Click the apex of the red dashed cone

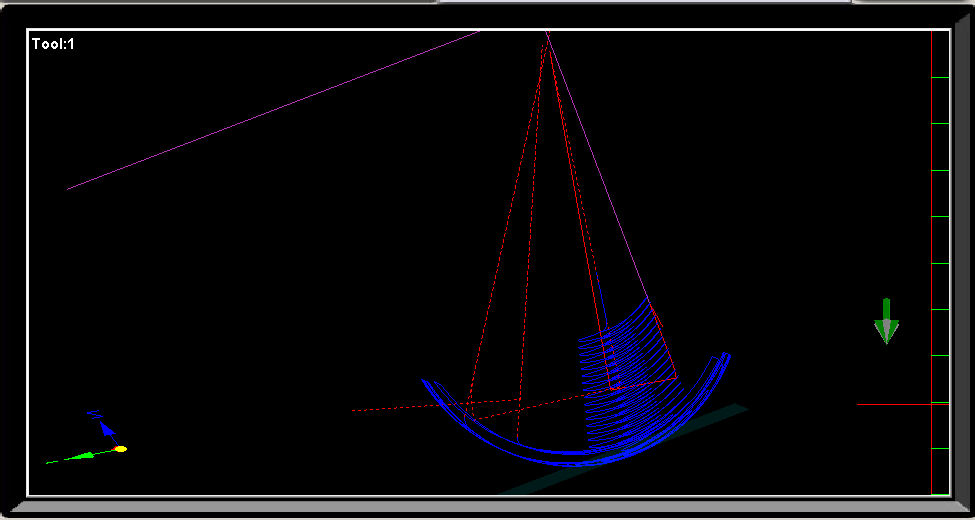point(547,42)
